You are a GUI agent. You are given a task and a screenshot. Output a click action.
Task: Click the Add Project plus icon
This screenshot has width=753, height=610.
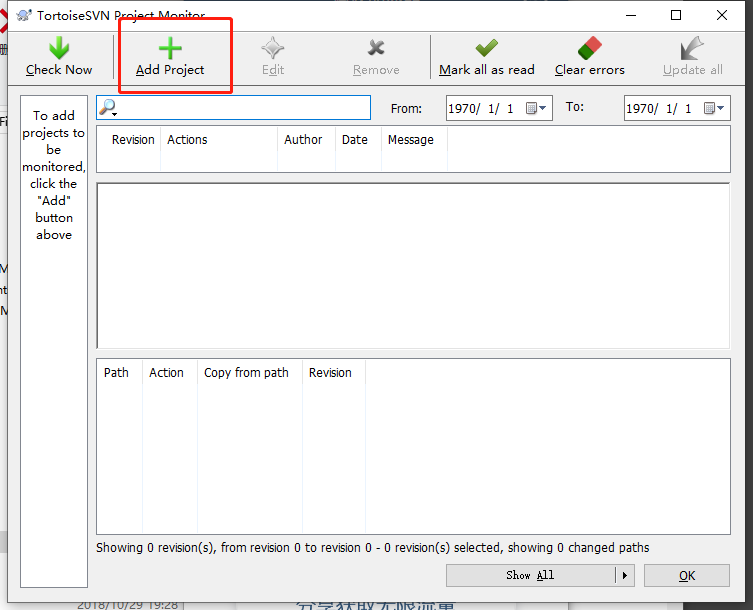pos(170,48)
